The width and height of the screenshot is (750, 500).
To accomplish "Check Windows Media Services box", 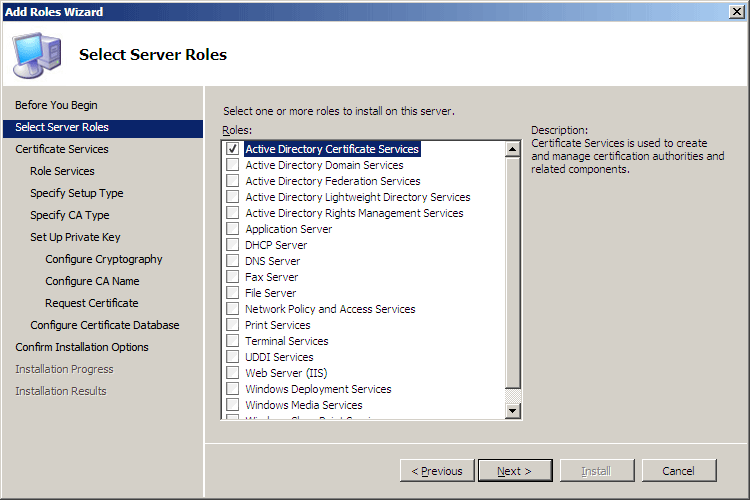I will click(x=232, y=405).
